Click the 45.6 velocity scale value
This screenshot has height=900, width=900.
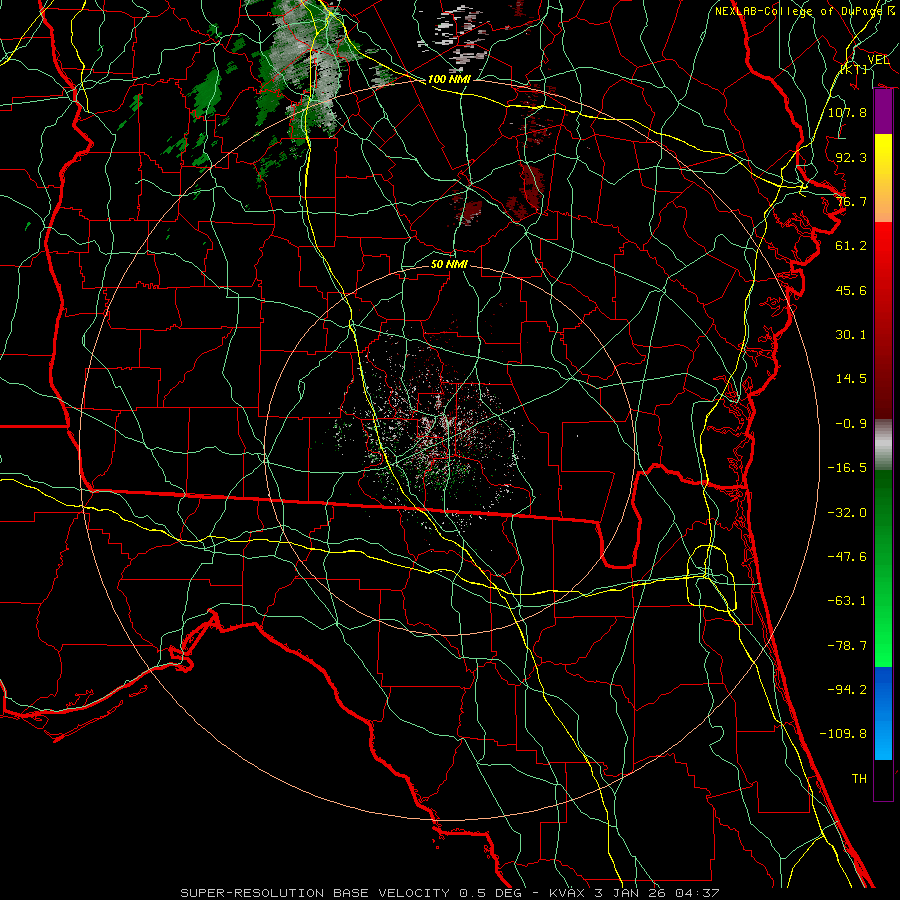[851, 290]
